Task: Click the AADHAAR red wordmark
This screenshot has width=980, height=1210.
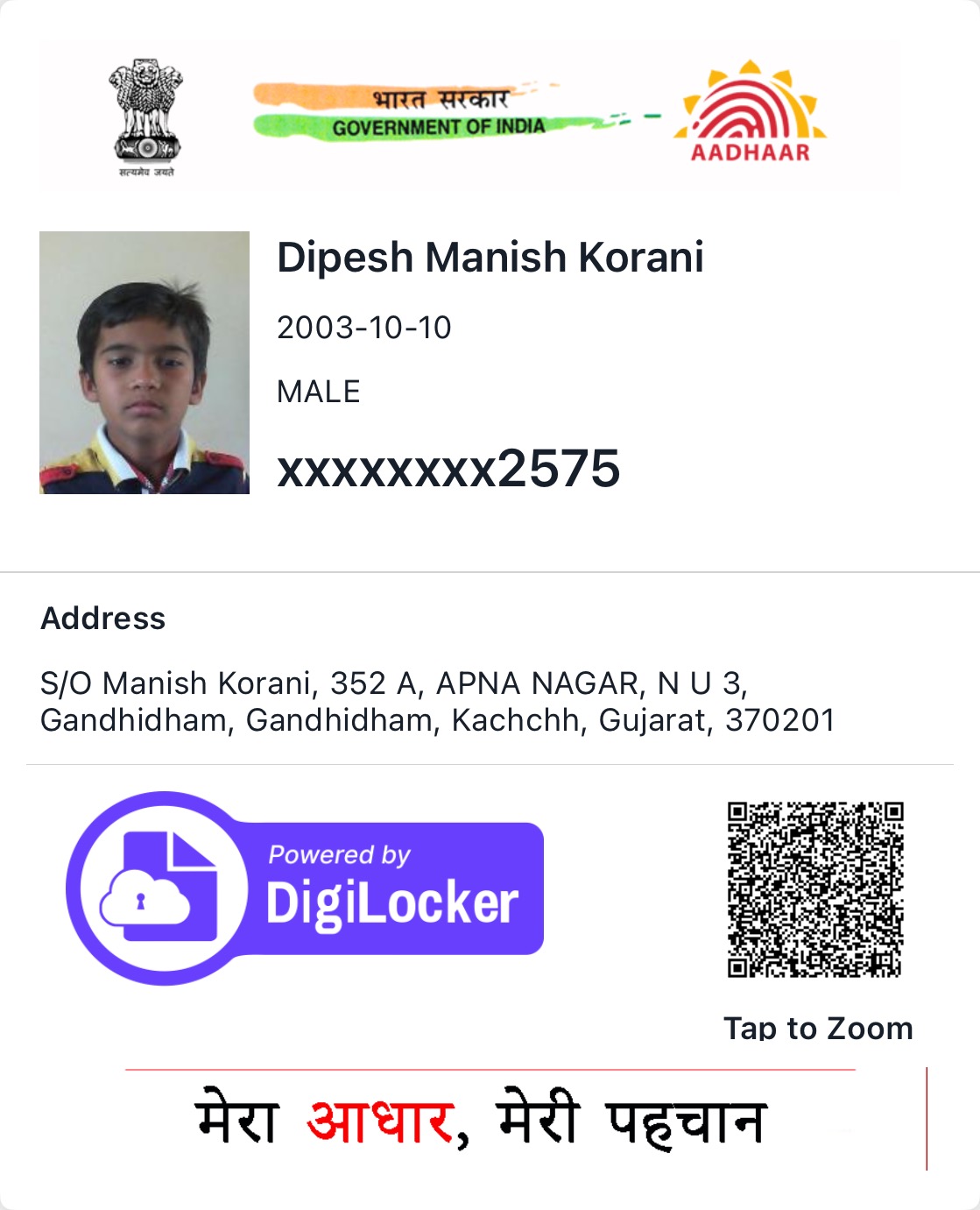Action: coord(751,152)
